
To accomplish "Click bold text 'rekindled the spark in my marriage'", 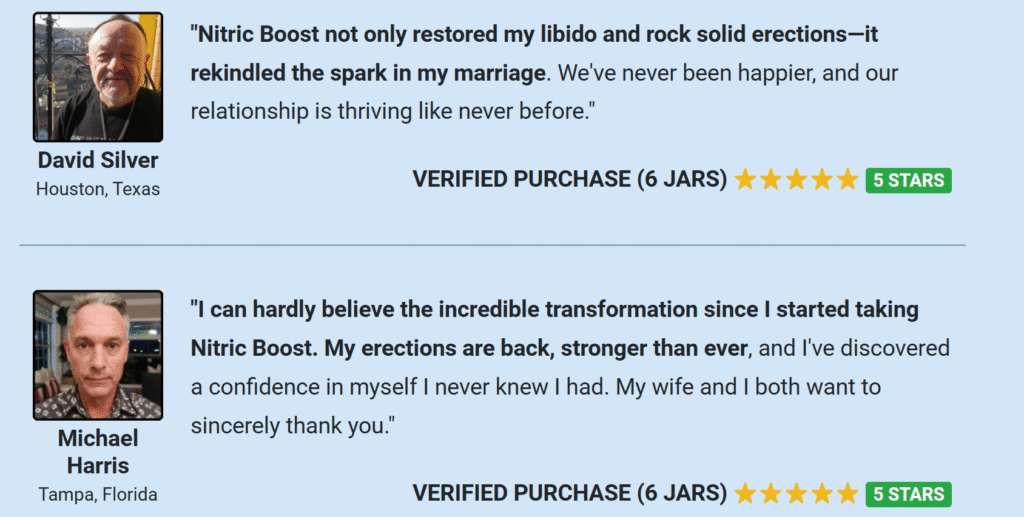I will click(368, 73).
